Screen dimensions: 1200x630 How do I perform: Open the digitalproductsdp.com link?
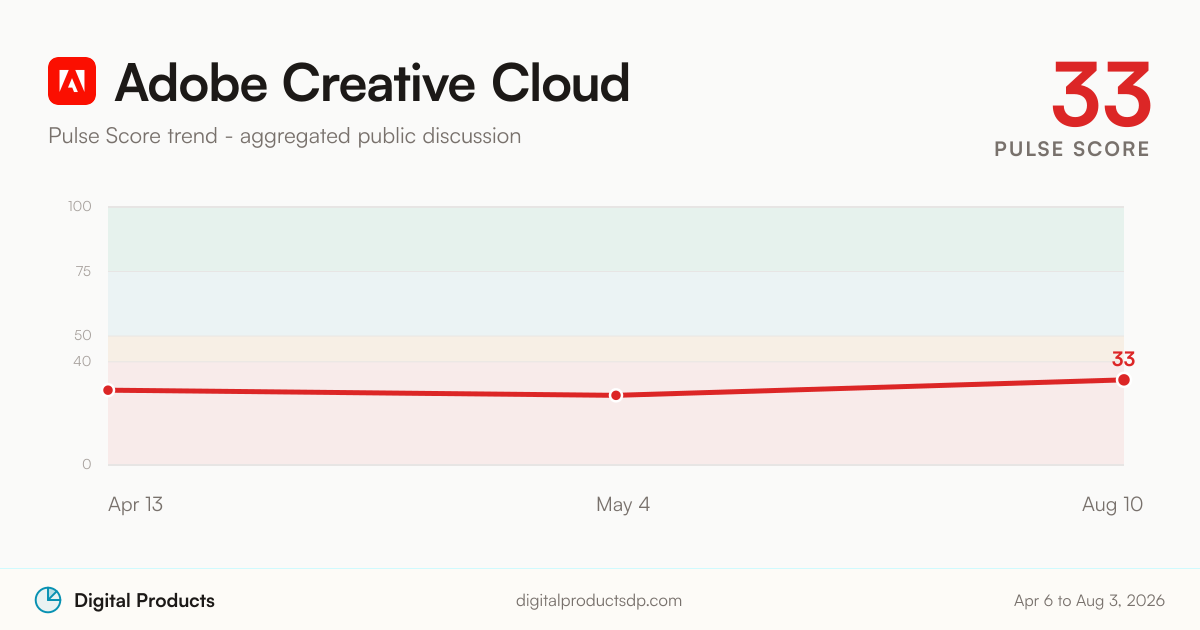pos(599,601)
